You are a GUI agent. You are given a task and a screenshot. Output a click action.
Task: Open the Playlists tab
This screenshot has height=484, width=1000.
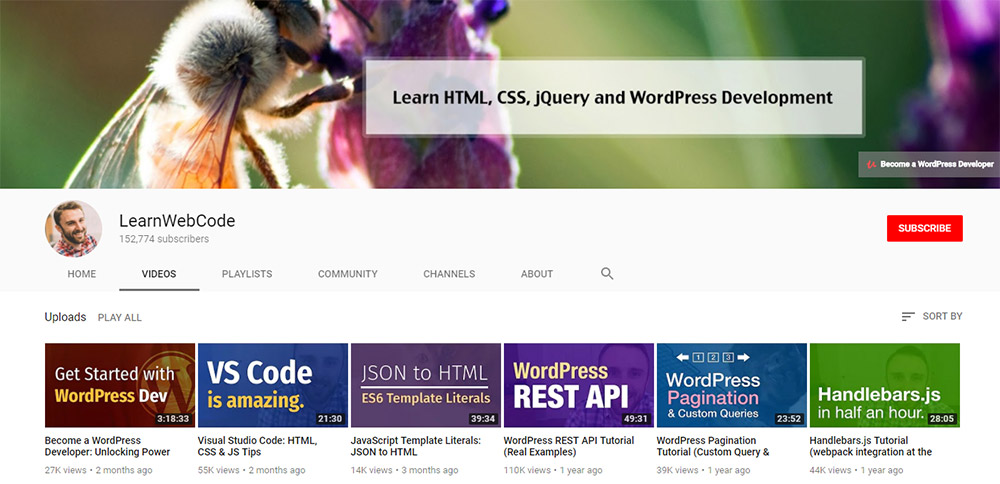[247, 274]
